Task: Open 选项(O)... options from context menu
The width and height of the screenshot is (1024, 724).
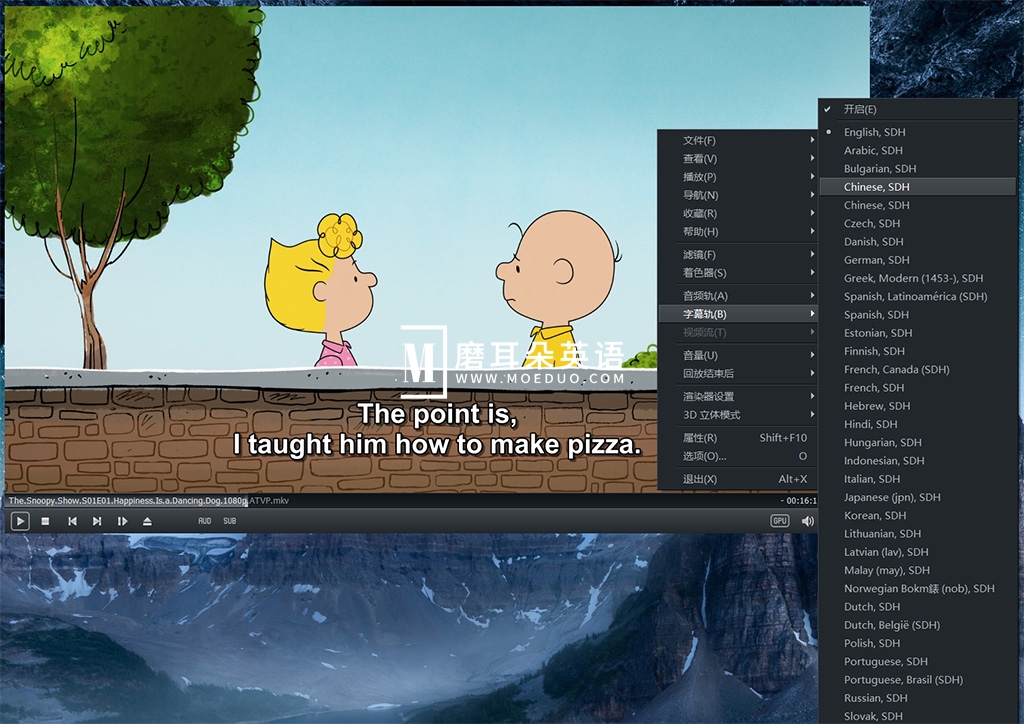Action: [704, 456]
